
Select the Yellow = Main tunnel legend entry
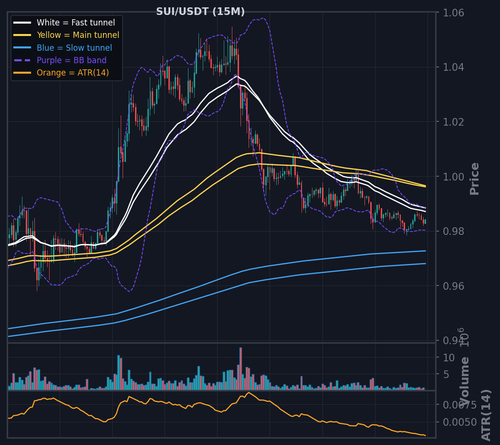tap(66, 35)
